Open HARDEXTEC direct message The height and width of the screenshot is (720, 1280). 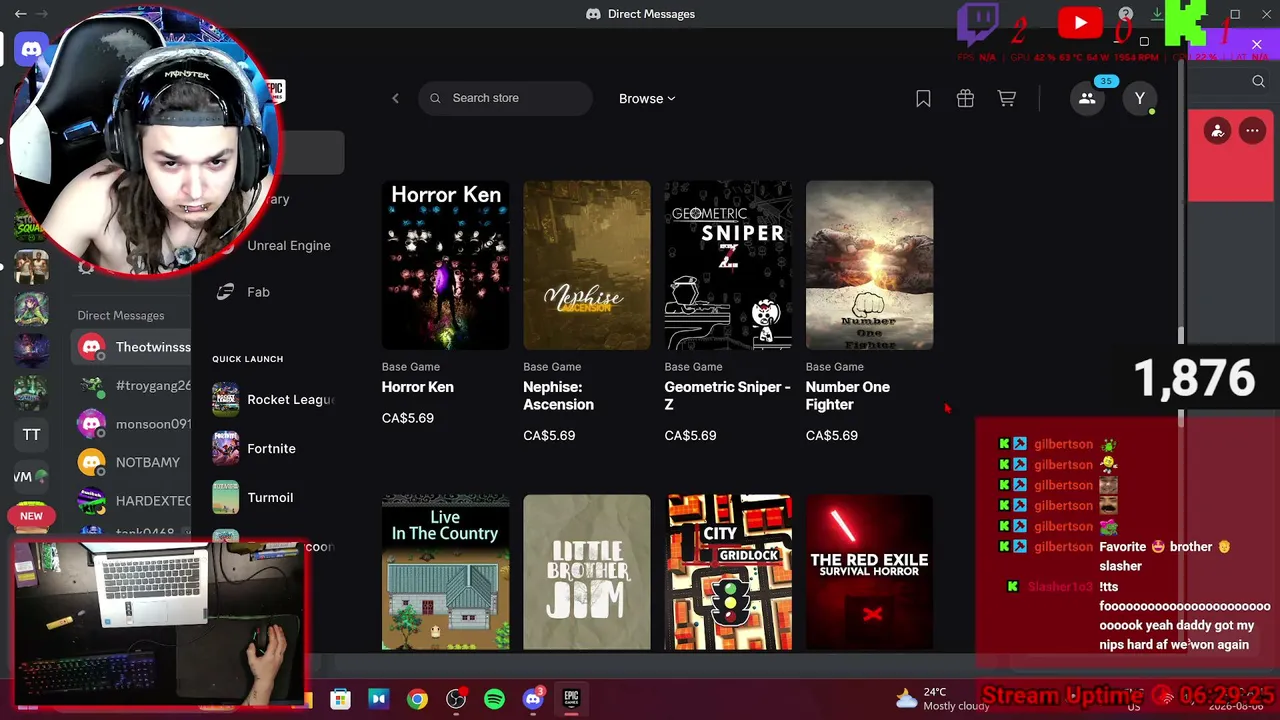click(x=134, y=501)
